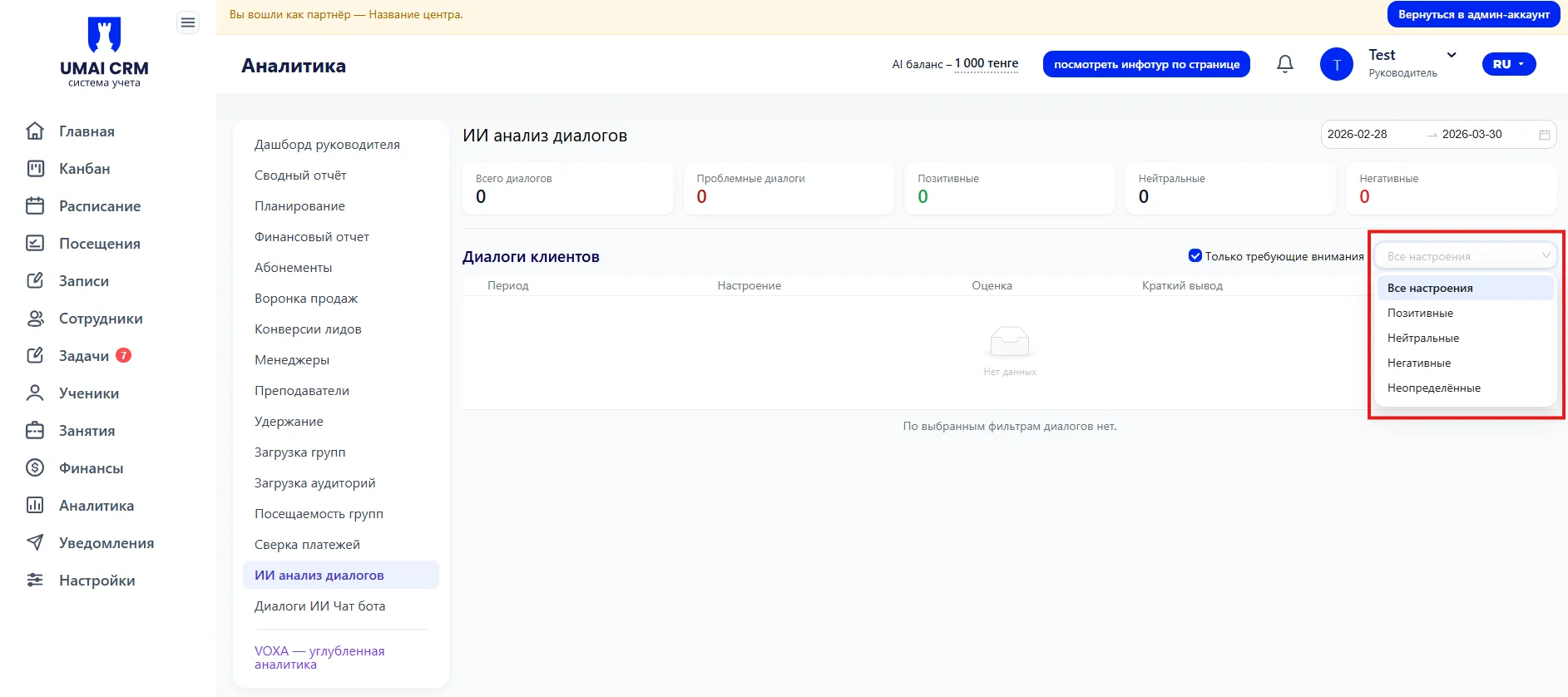The height and width of the screenshot is (697, 1568).
Task: Open Конверсии лидов section
Action: 308,329
